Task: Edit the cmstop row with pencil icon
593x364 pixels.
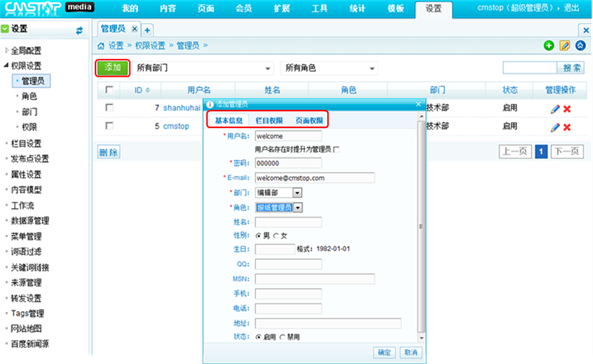Action: [555, 127]
